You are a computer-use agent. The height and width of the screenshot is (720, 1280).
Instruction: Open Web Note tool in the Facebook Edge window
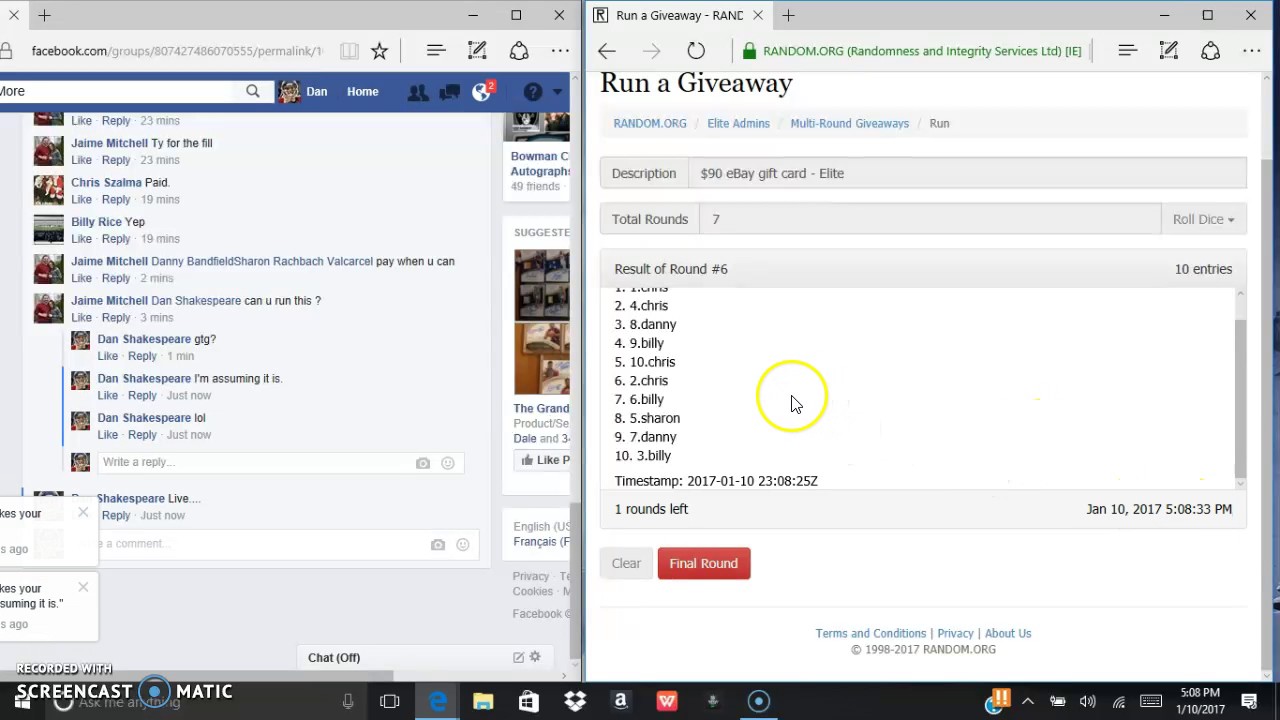pyautogui.click(x=477, y=51)
